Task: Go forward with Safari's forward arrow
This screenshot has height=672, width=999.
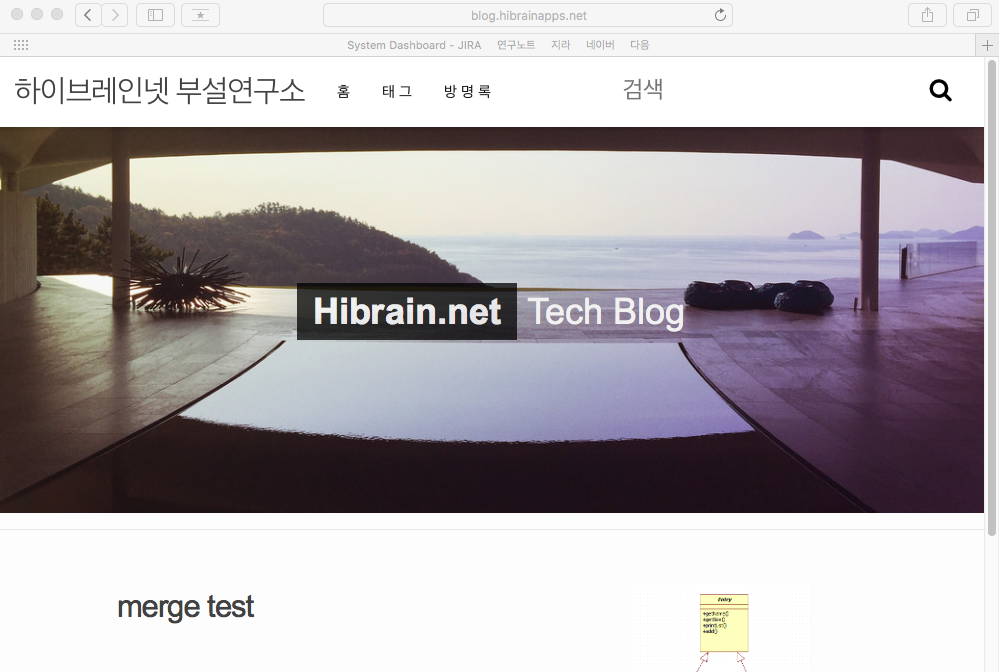Action: click(x=115, y=15)
